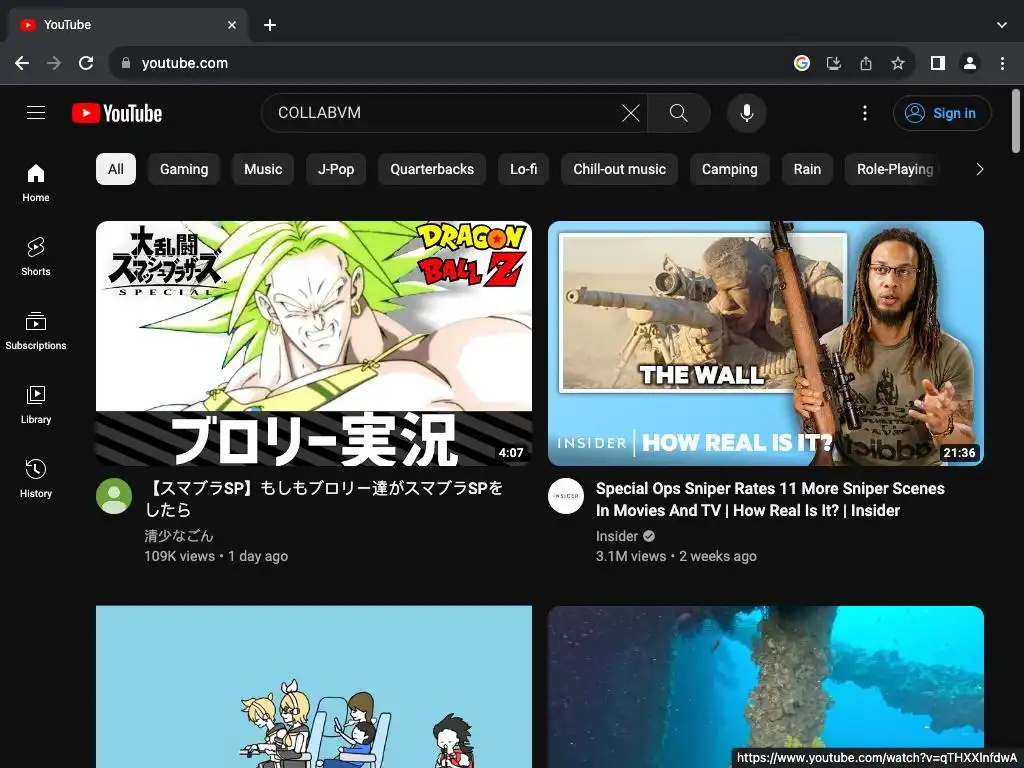The image size is (1024, 768).
Task: Click the magnifier search button
Action: [x=679, y=113]
